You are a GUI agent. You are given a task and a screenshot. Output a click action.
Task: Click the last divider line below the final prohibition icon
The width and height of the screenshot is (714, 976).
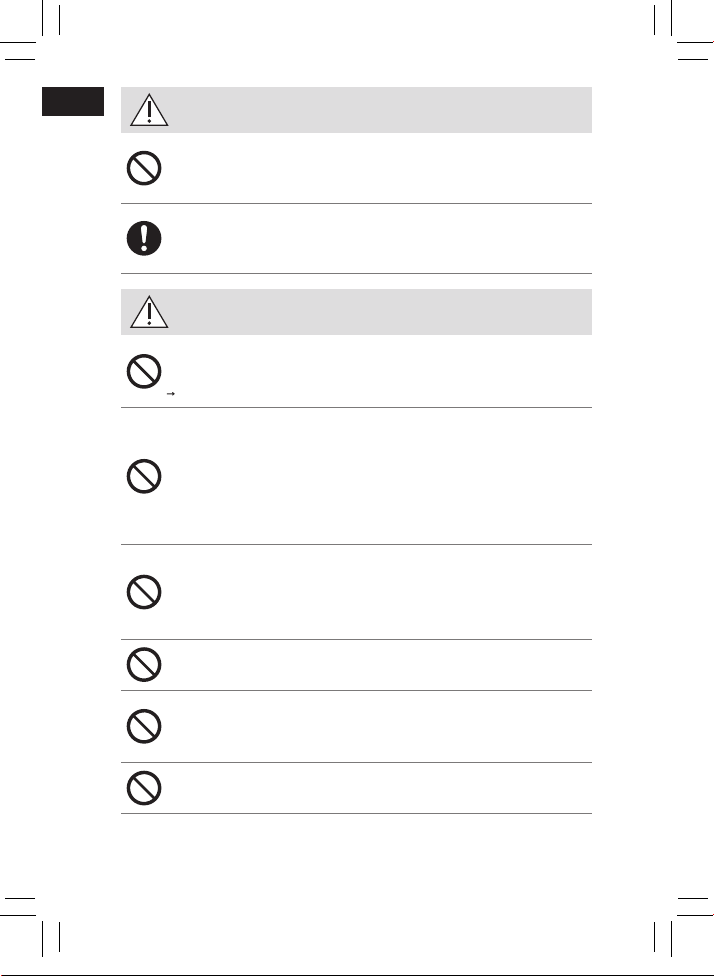point(356,814)
